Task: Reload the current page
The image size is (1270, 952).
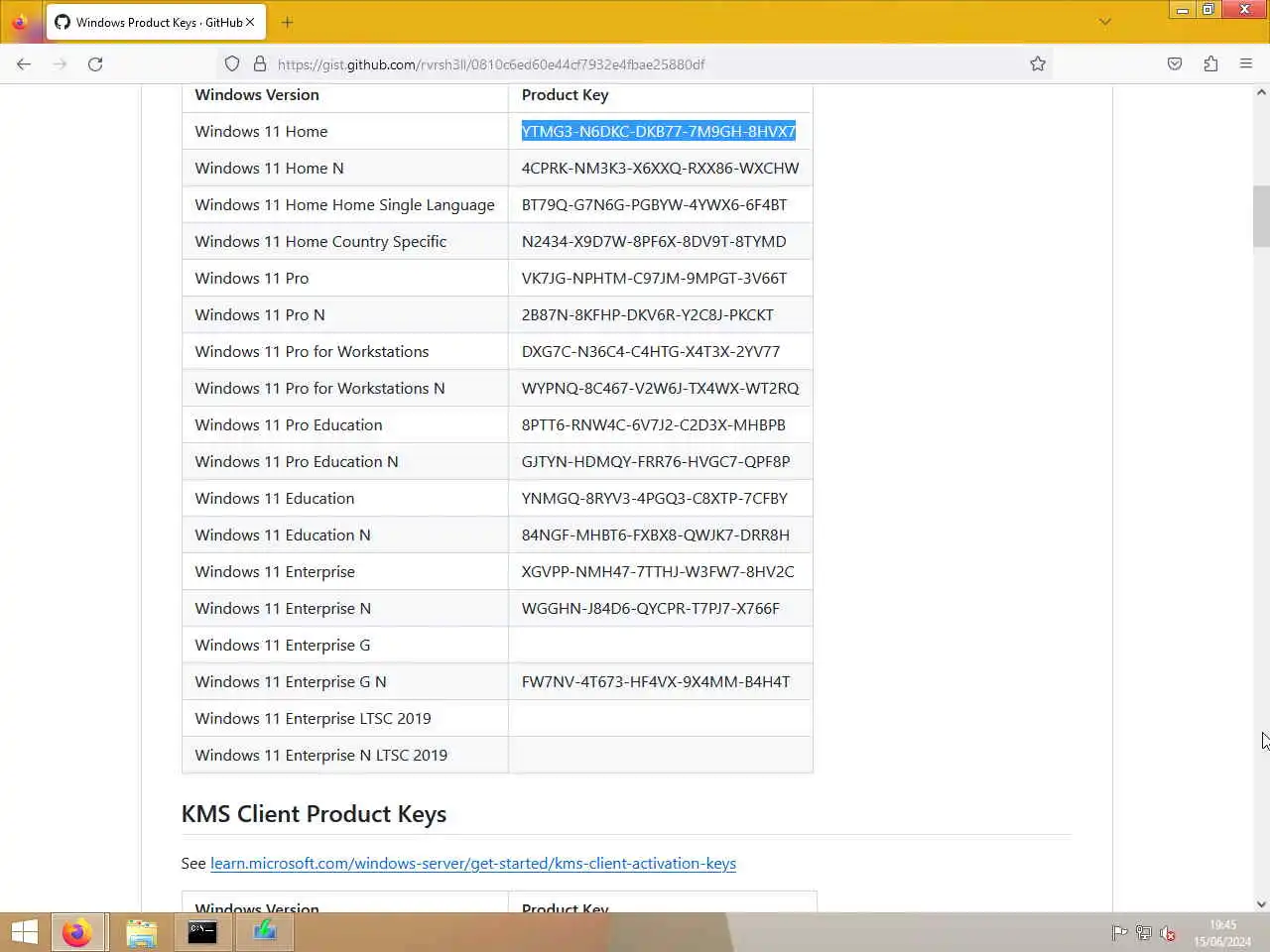Action: (95, 64)
